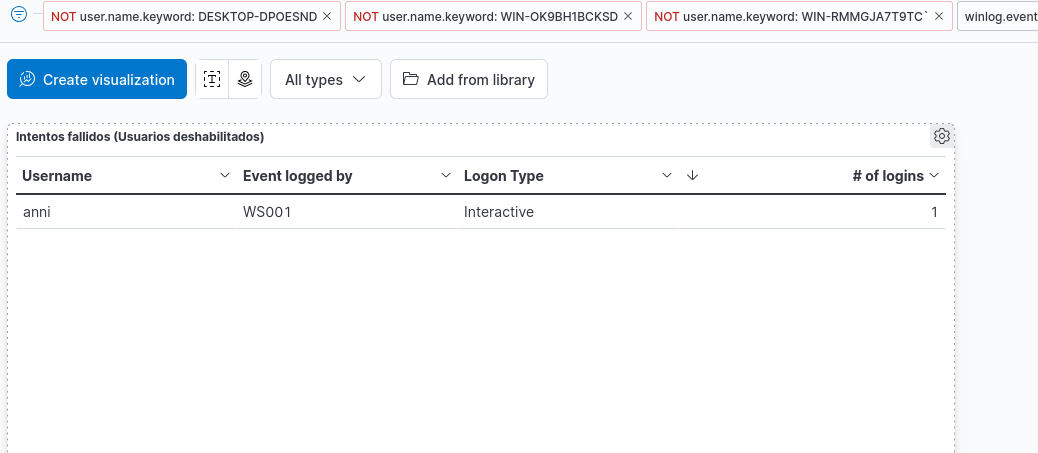The height and width of the screenshot is (453, 1038).
Task: Expand the Username column menu chevron
Action: [225, 175]
